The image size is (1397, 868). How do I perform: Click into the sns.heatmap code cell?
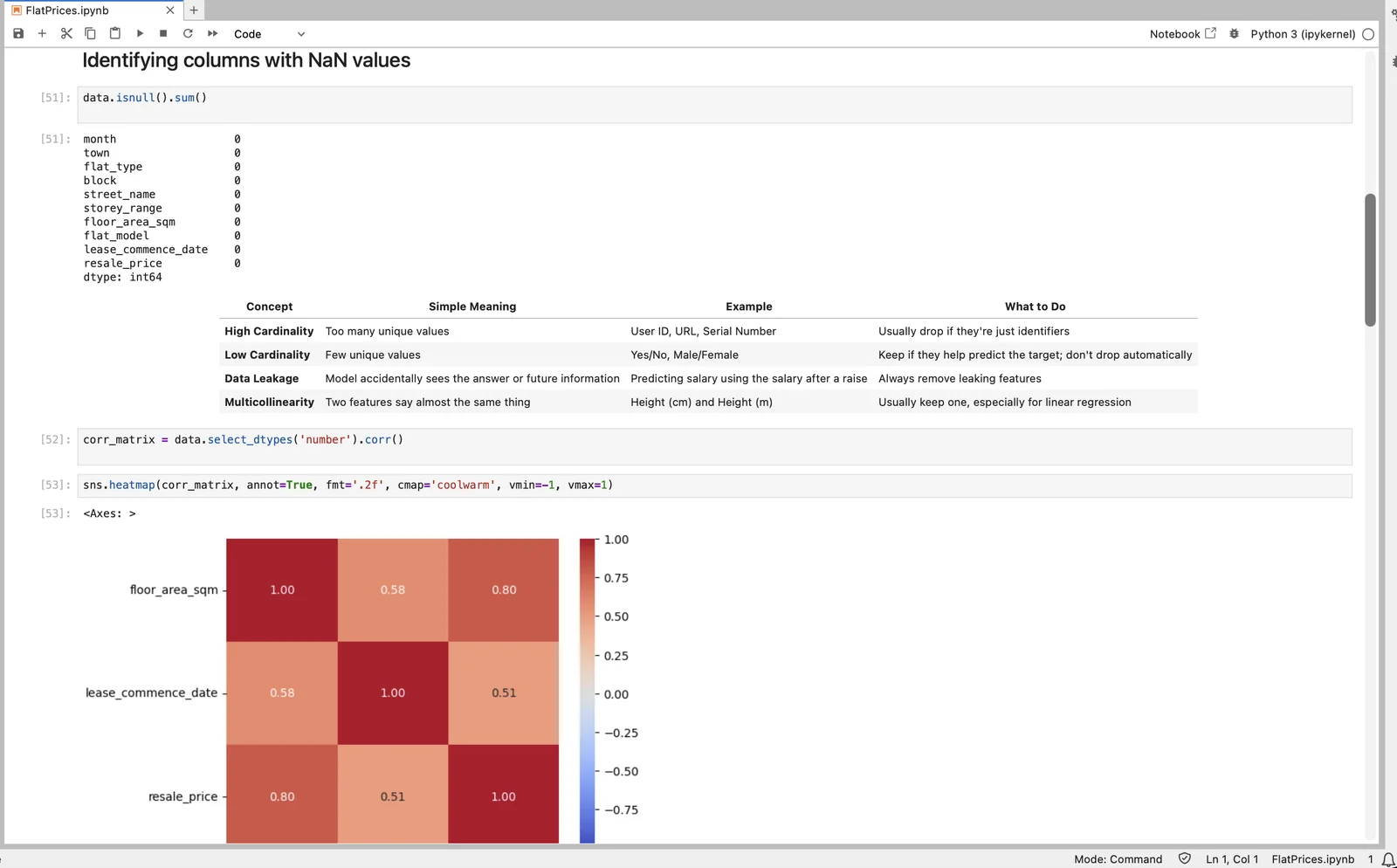coord(714,486)
